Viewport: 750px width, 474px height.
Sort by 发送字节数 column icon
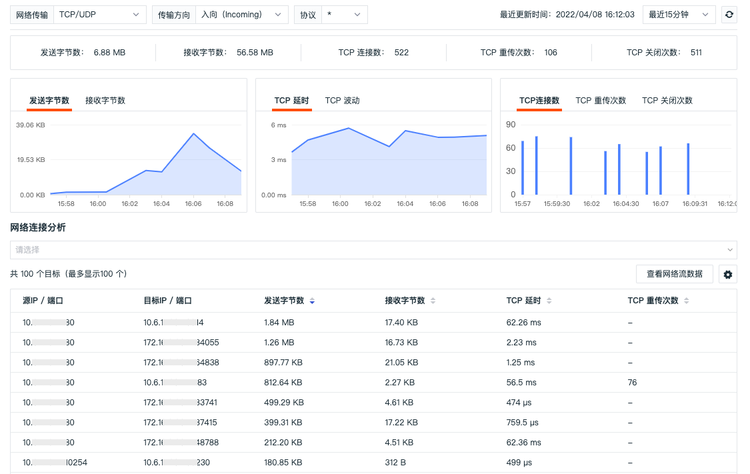[312, 301]
